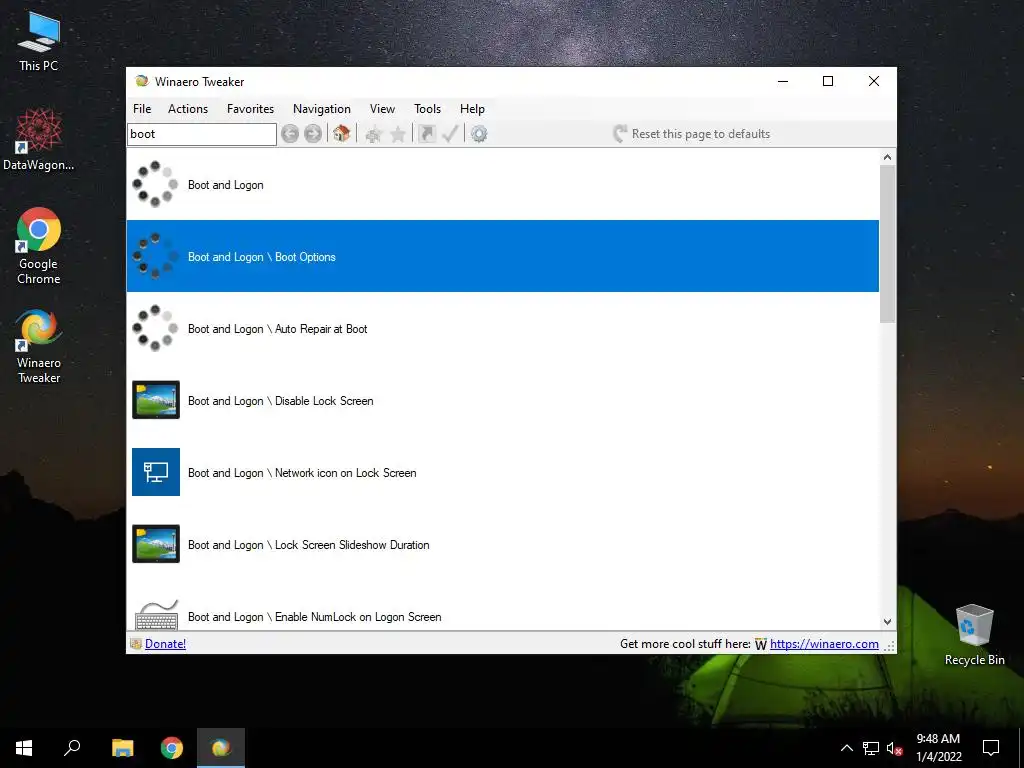
Task: Click the Disable Lock Screen picture icon
Action: click(155, 400)
